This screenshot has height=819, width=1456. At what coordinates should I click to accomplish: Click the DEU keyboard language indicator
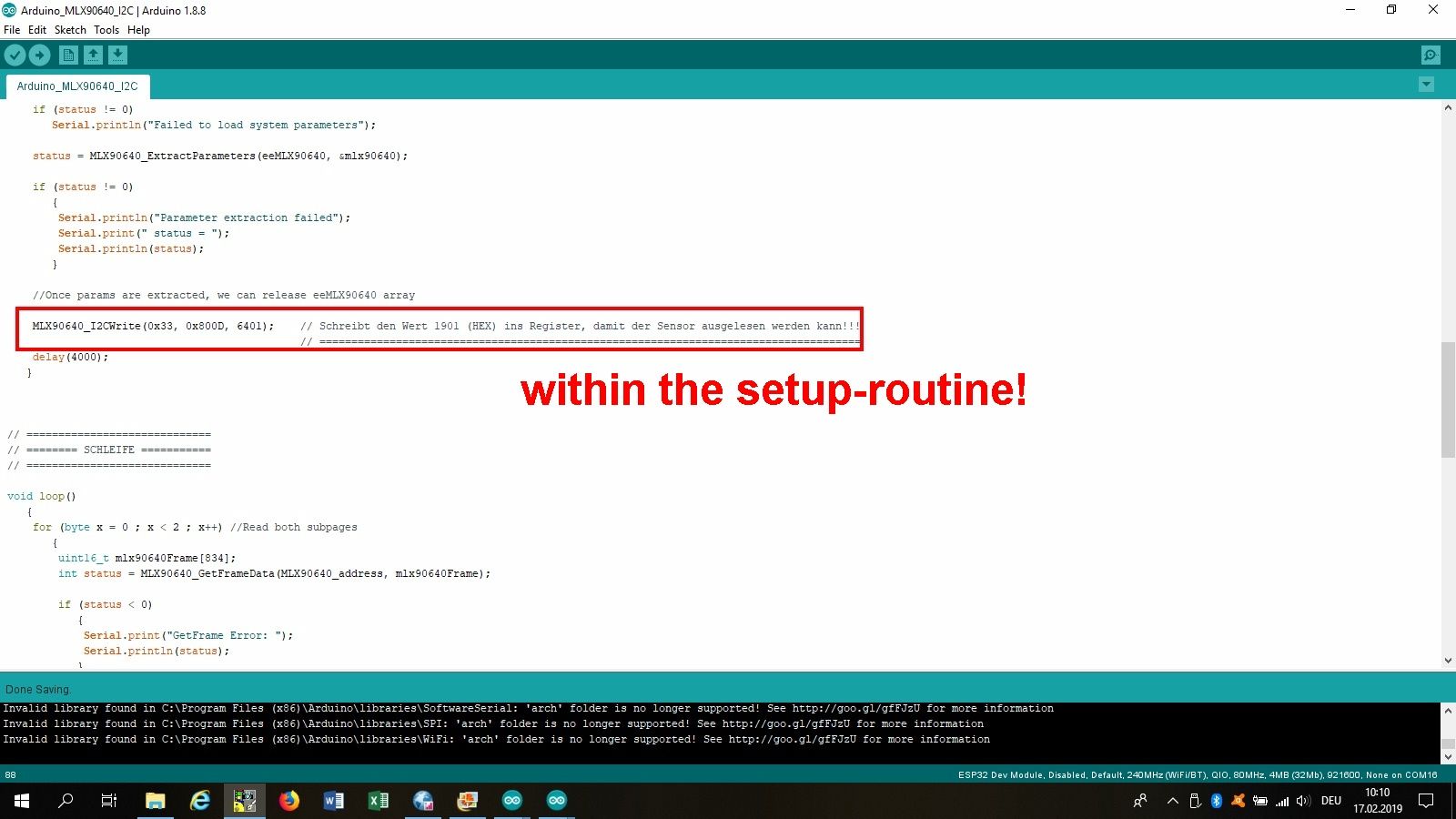(x=1331, y=801)
